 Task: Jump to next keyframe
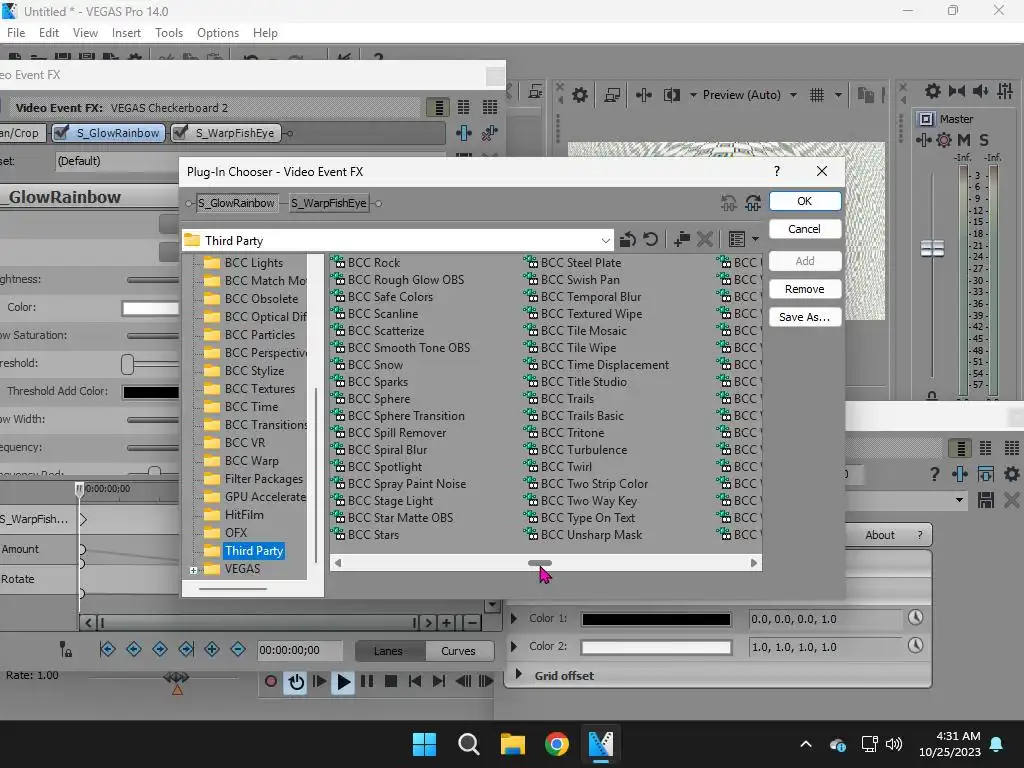pyautogui.click(x=160, y=649)
